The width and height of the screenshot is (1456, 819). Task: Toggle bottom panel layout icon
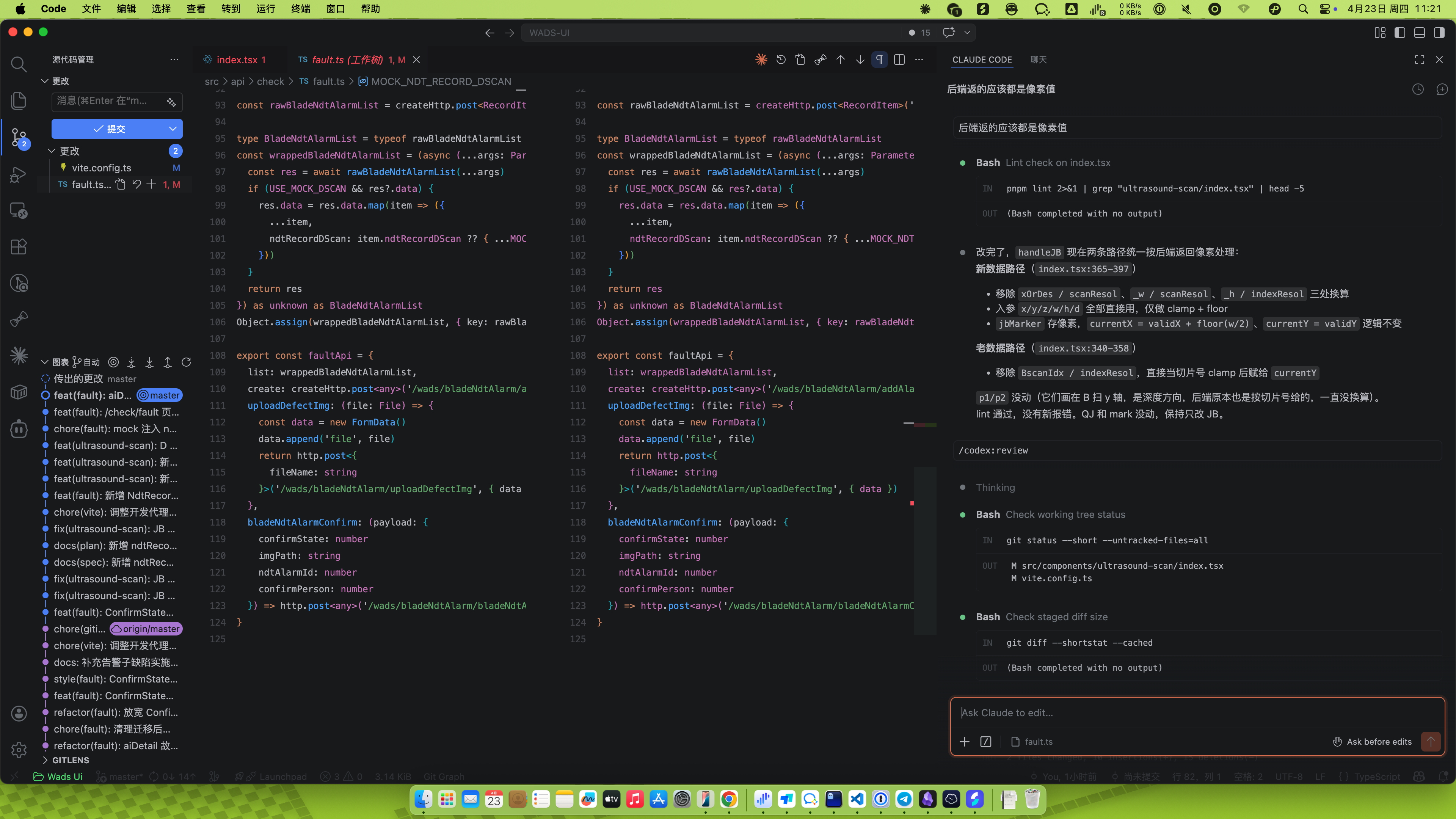(1419, 33)
